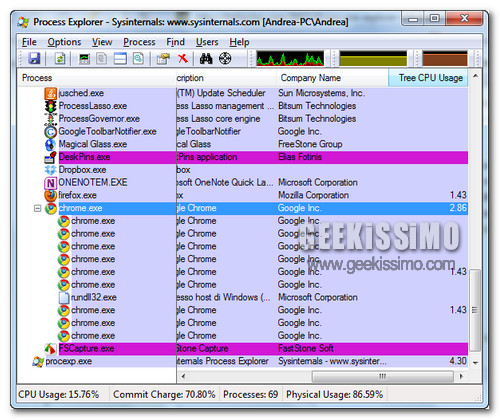The image size is (500, 420).
Task: Click Physical Usage: 86.59% in status bar
Action: point(334,395)
